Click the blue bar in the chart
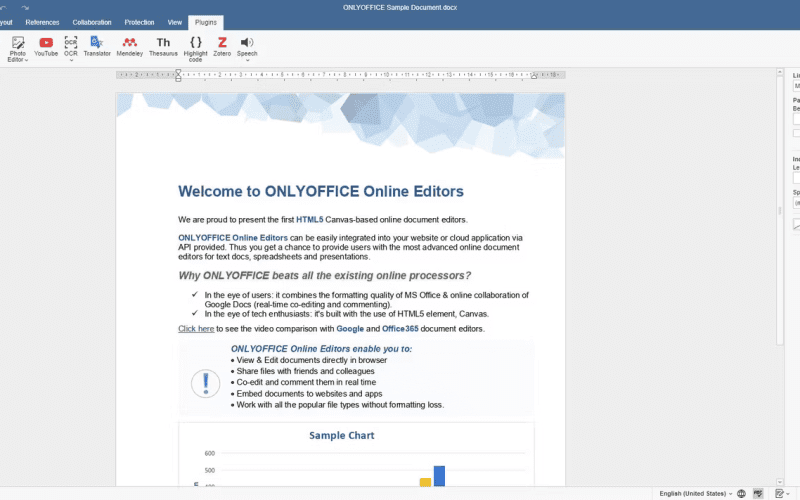 click(439, 476)
